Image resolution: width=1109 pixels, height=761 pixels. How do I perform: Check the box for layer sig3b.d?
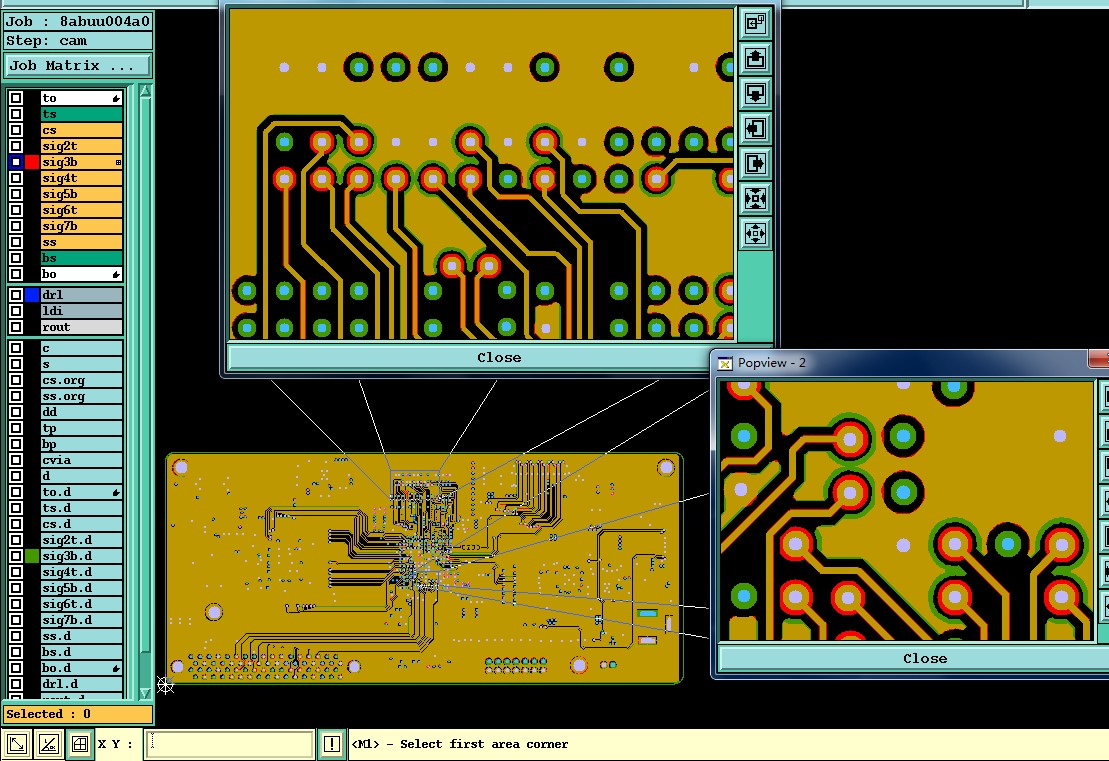[16, 556]
